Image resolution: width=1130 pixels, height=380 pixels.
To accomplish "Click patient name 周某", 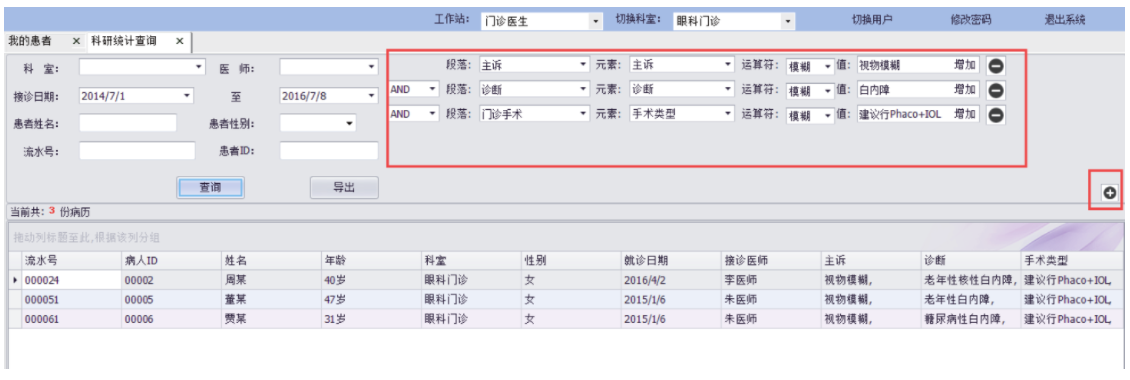I will tap(236, 280).
